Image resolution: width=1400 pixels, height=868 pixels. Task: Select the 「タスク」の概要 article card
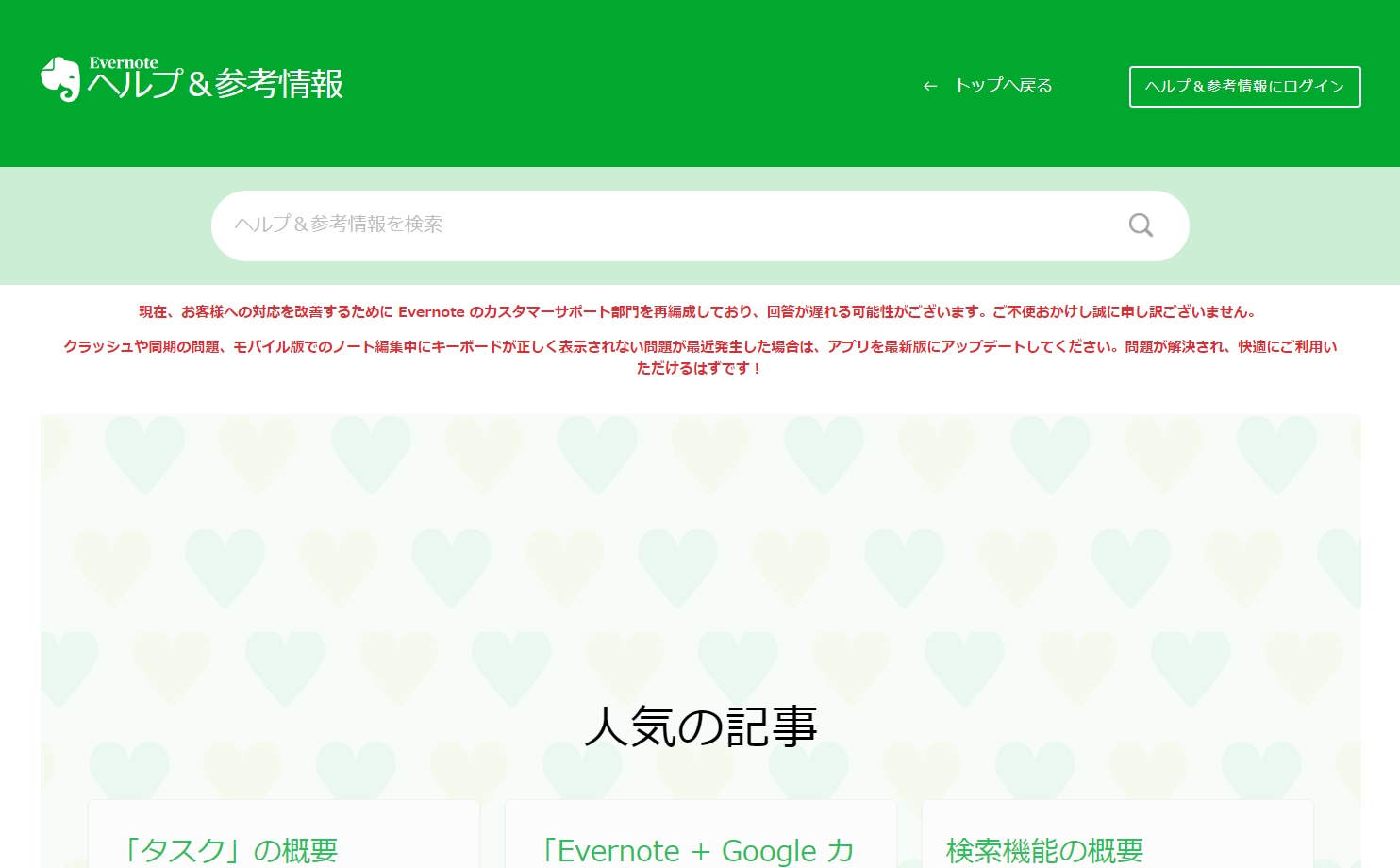coord(283,840)
